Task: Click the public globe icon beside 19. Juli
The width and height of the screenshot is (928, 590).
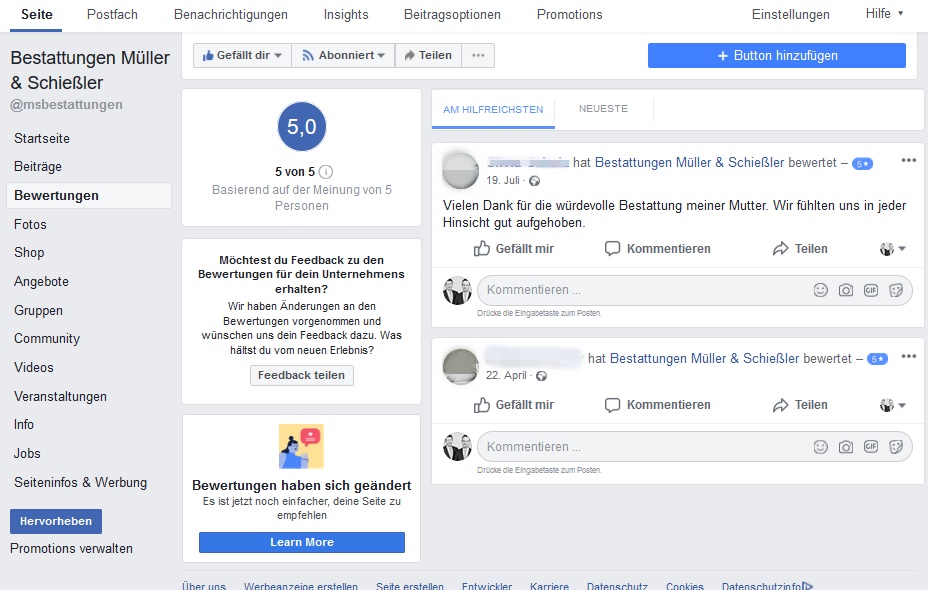Action: click(x=534, y=181)
